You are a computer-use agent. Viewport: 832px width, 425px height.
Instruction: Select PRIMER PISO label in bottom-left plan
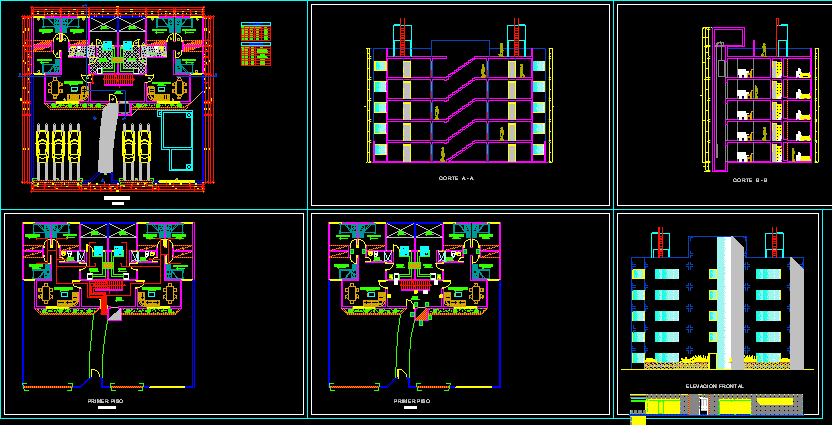pos(103,401)
